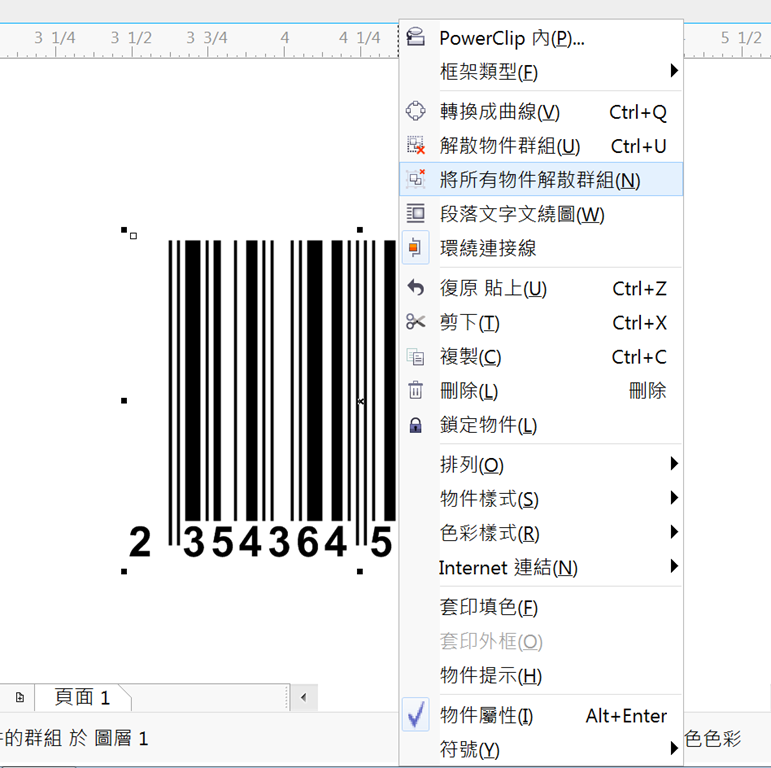Expand the 排列(O) submenu

coord(541,464)
